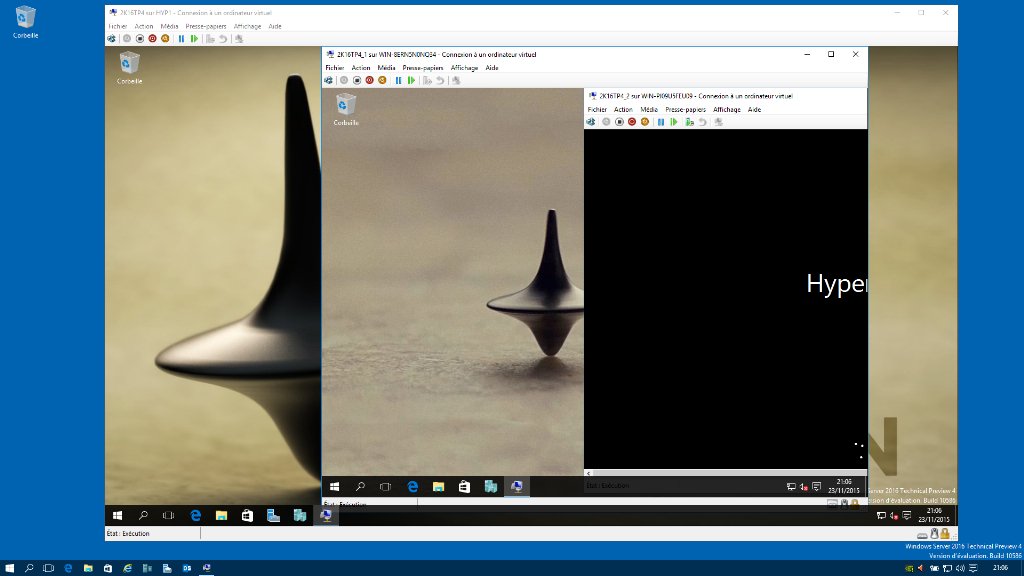This screenshot has width=1024, height=576.
Task: Click 2K16TP4_2 horizontal scrollbar track
Action: [x=729, y=473]
